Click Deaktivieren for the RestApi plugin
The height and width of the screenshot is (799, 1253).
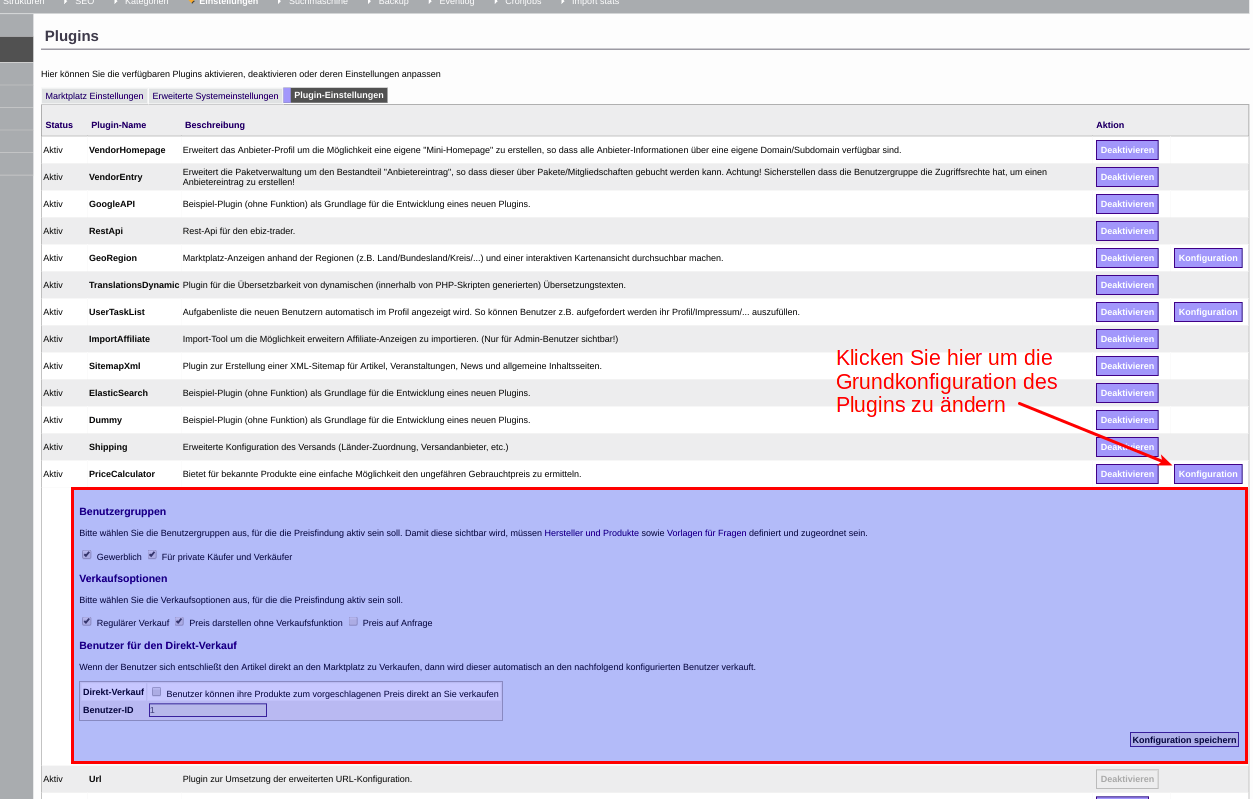click(1127, 231)
